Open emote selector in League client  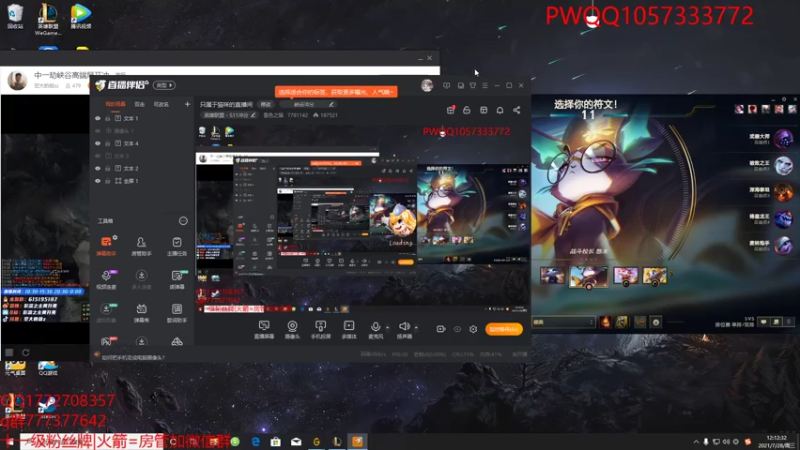[656, 321]
